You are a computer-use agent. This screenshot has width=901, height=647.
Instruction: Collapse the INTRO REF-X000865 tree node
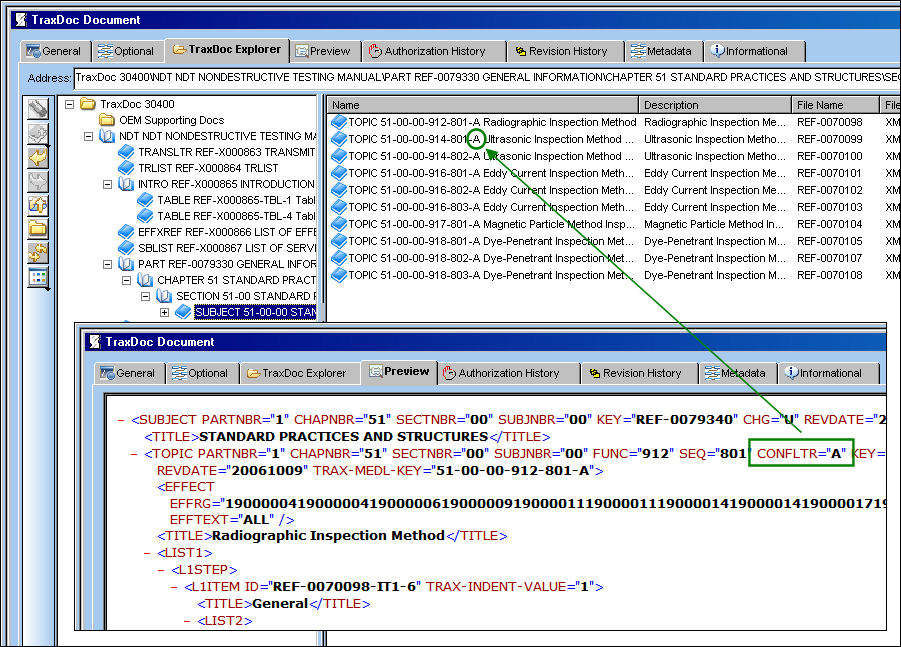(107, 184)
